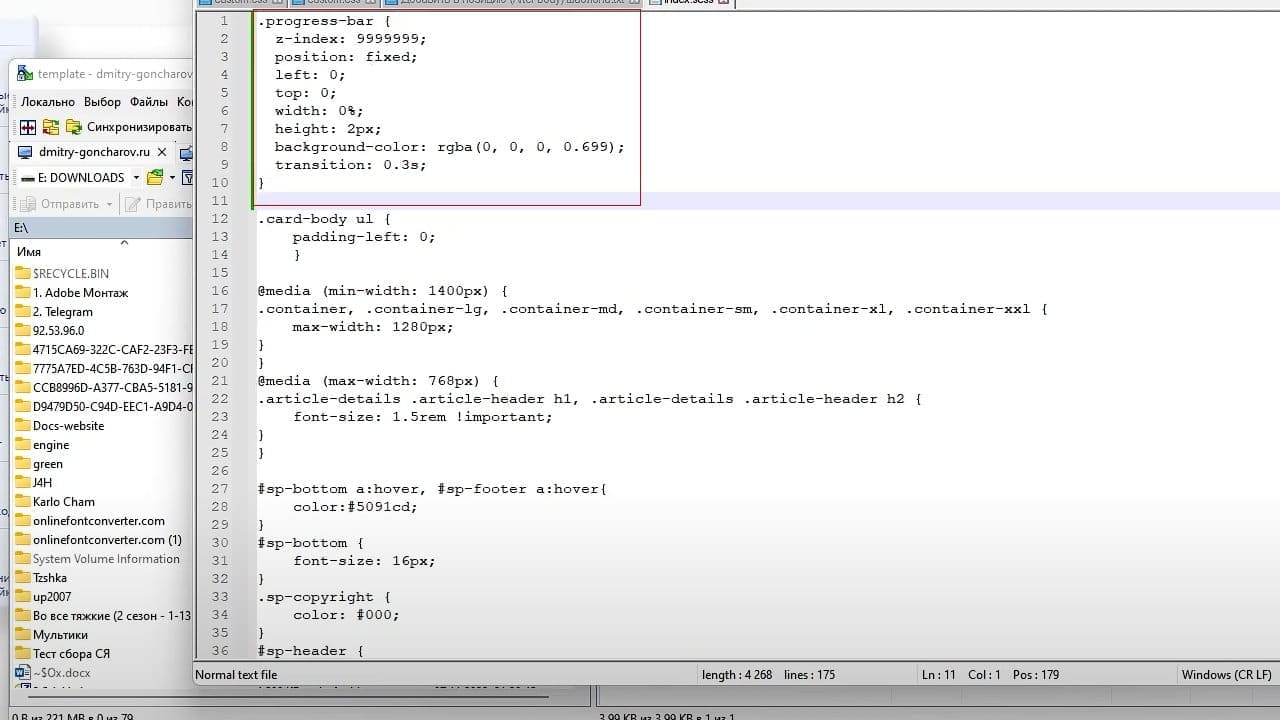Click the open directory folder icon in WinSCP
This screenshot has width=1280, height=720.
pyautogui.click(x=154, y=178)
